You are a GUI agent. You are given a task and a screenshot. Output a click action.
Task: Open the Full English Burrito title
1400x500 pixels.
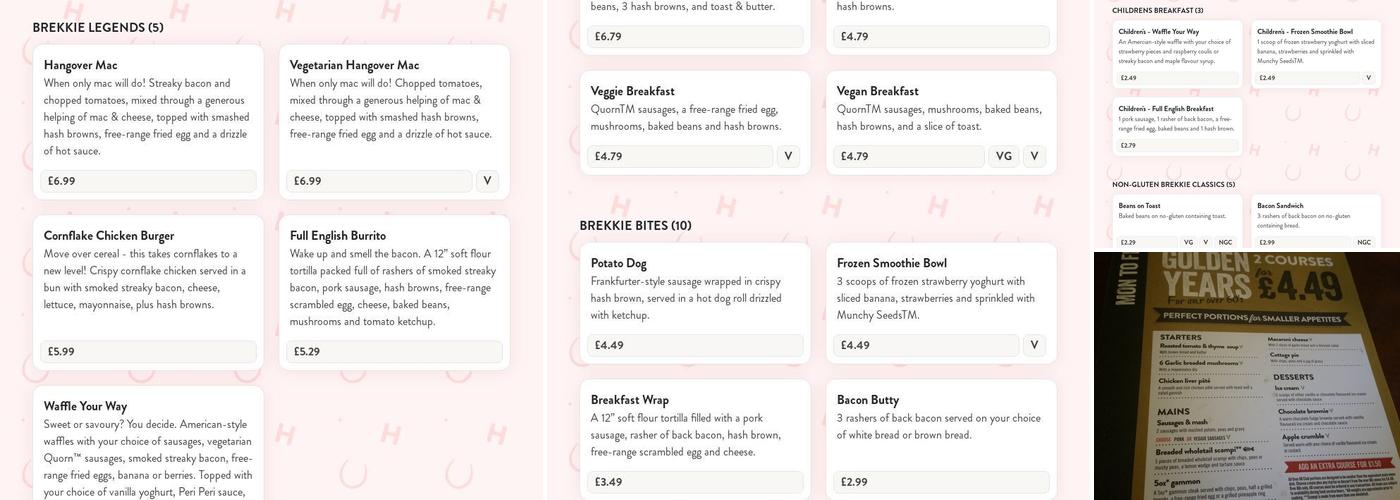coord(337,236)
